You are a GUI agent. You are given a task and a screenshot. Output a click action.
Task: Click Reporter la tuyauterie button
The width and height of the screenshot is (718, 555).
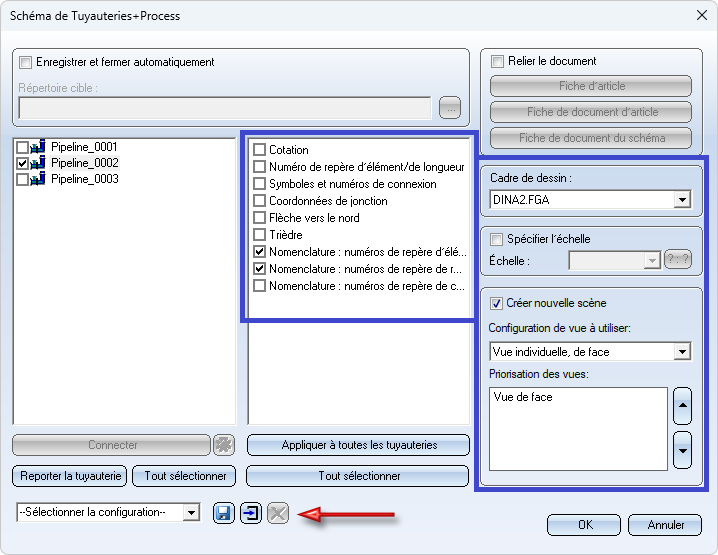[x=70, y=476]
